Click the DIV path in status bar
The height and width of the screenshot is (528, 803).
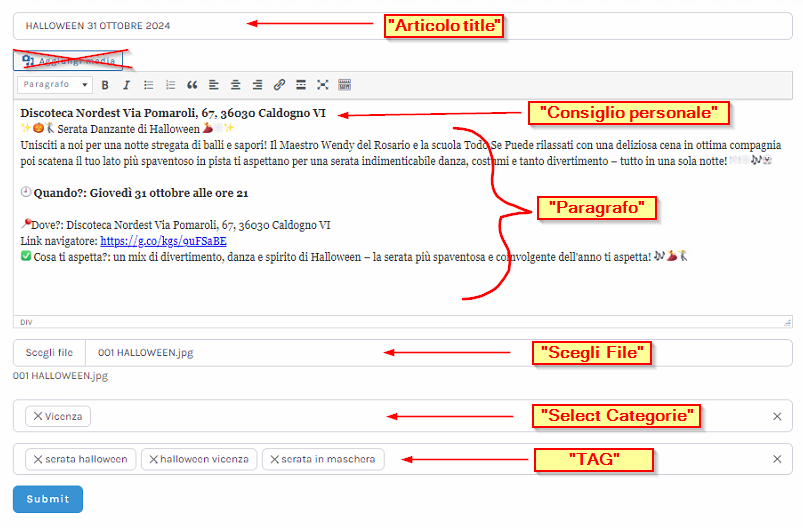(x=26, y=322)
